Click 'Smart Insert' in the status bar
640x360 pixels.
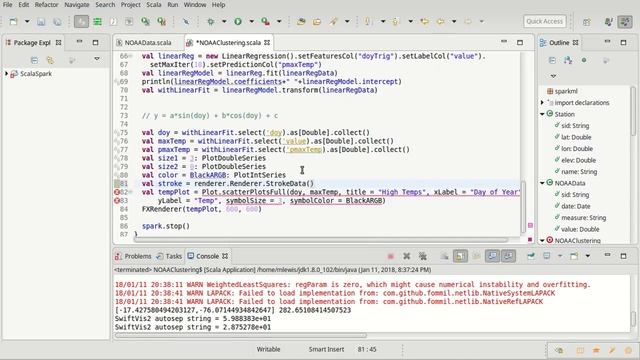(x=326, y=349)
